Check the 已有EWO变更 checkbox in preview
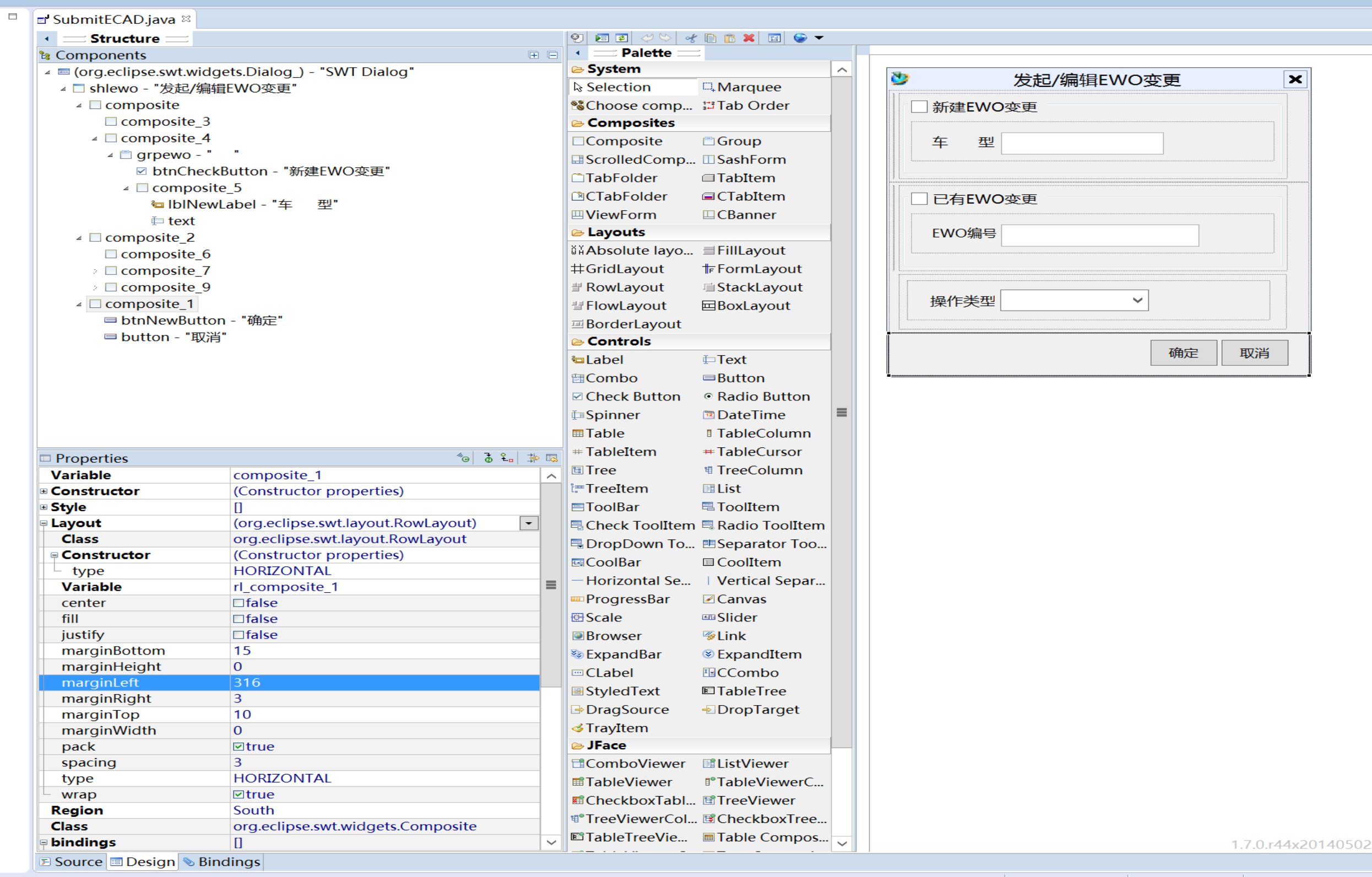This screenshot has width=1372, height=877. point(919,198)
